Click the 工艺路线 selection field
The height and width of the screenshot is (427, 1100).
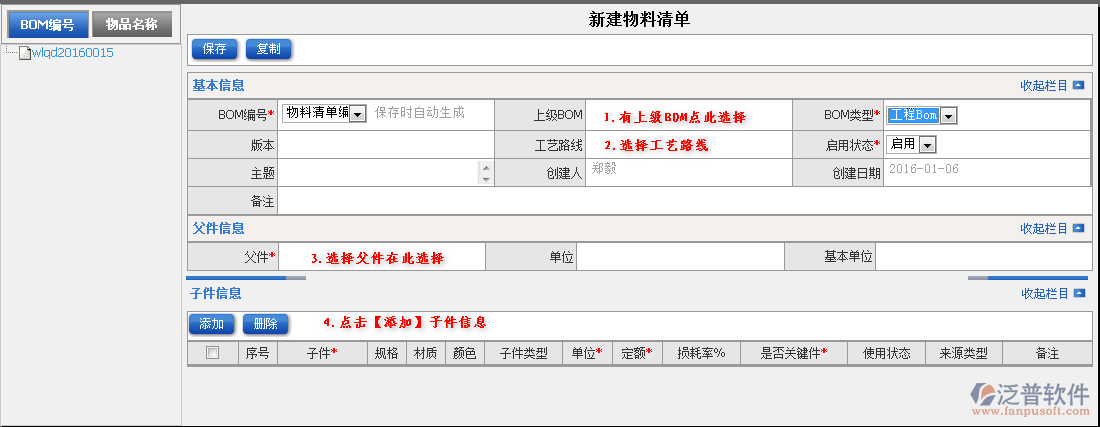click(x=689, y=145)
